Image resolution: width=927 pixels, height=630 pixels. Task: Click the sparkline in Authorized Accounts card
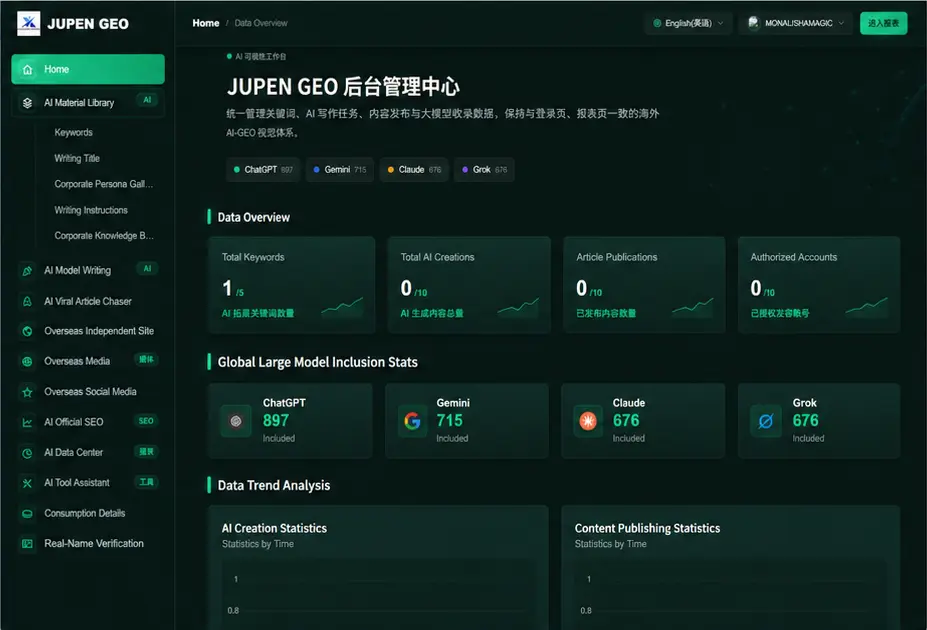point(866,306)
